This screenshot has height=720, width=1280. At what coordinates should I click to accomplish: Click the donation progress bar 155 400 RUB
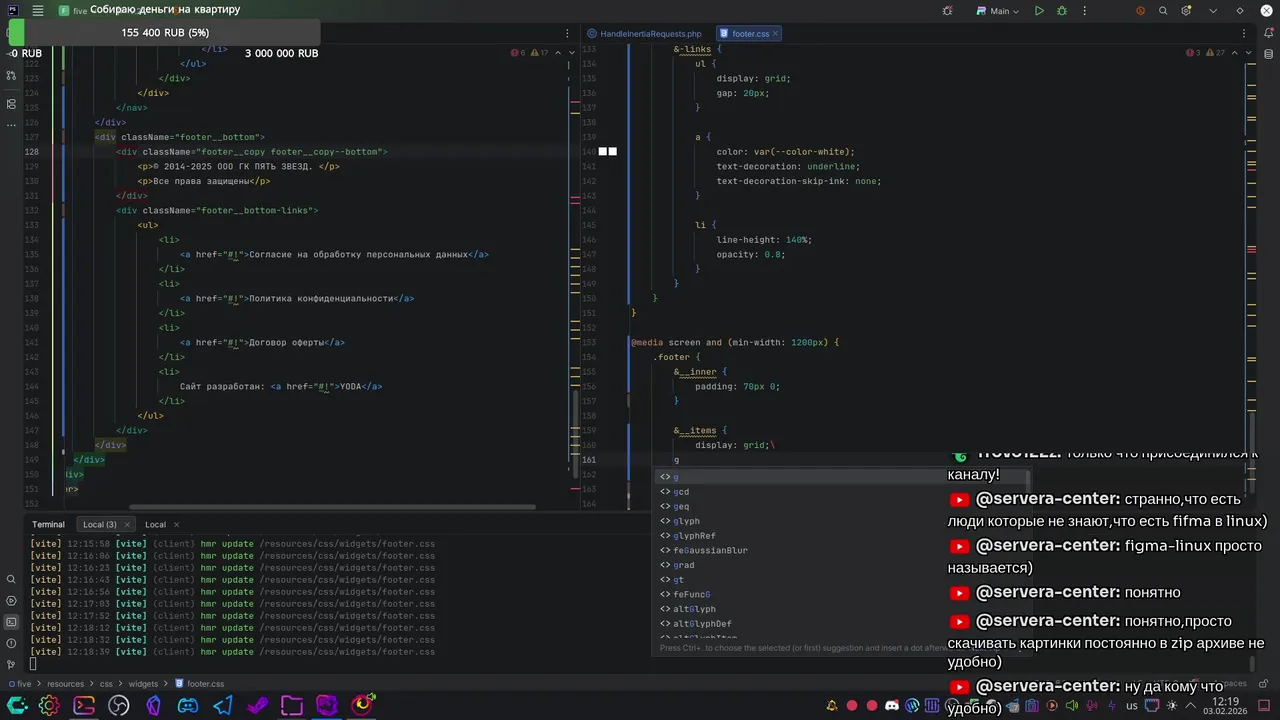(x=165, y=33)
